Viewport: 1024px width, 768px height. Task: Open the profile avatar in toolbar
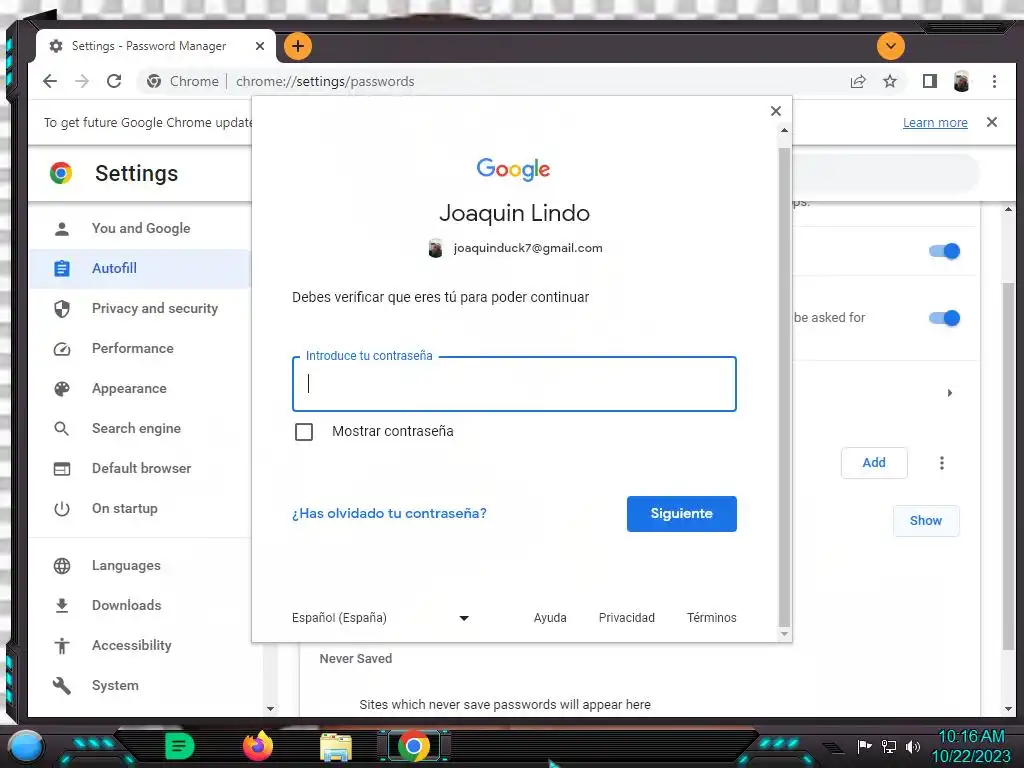[x=961, y=82]
